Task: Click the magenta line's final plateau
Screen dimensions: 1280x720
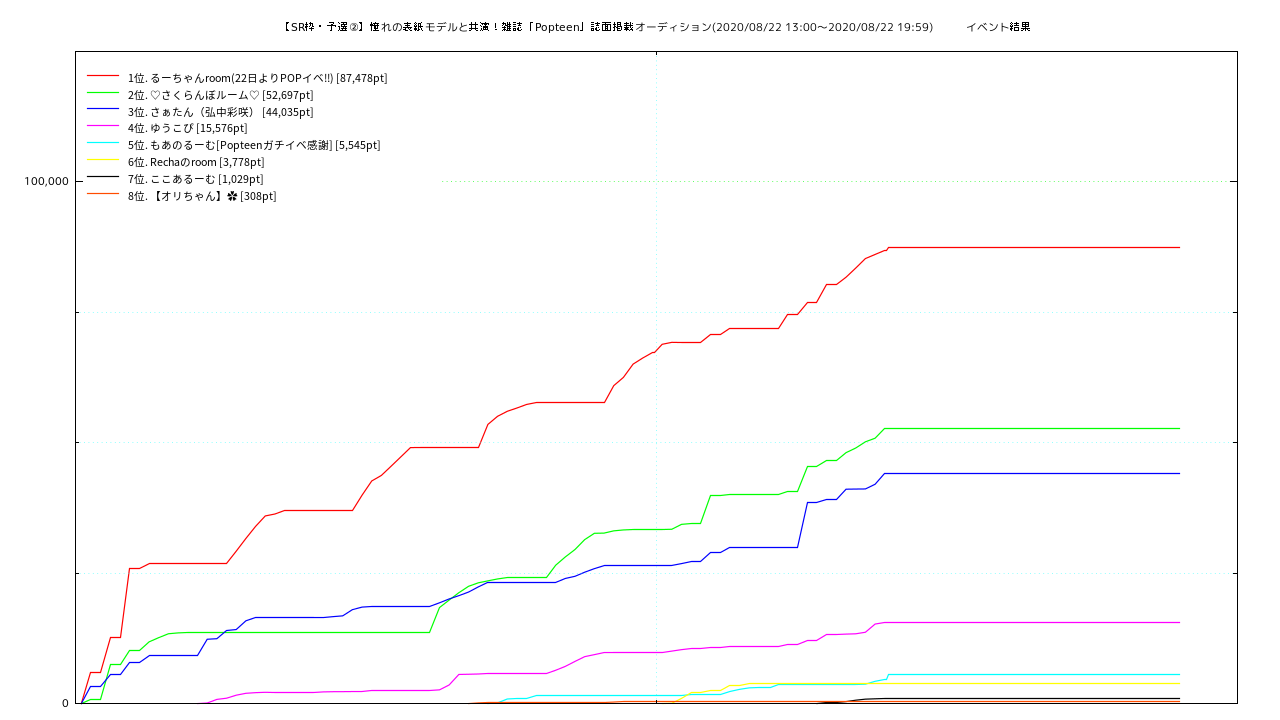Action: pos(1032,622)
